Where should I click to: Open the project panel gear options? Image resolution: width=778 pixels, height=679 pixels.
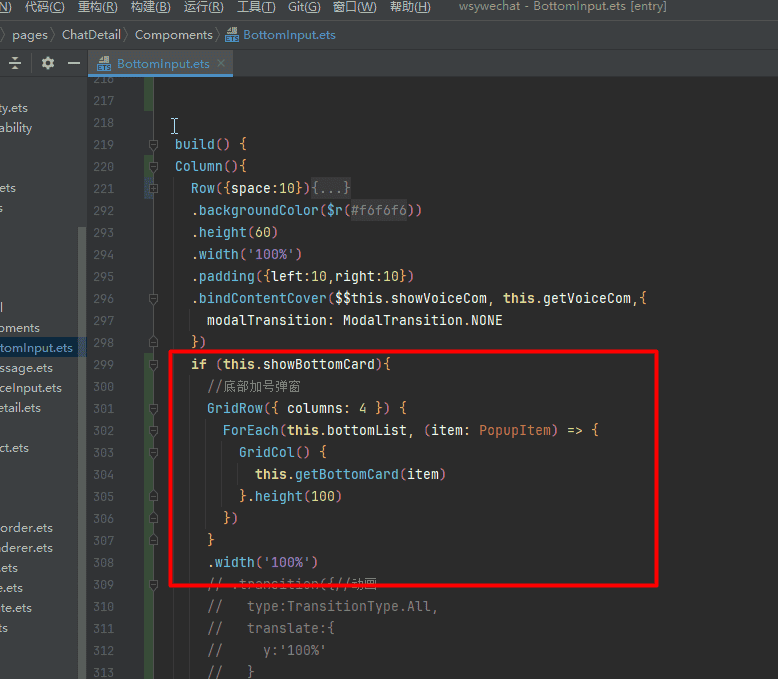tap(48, 63)
